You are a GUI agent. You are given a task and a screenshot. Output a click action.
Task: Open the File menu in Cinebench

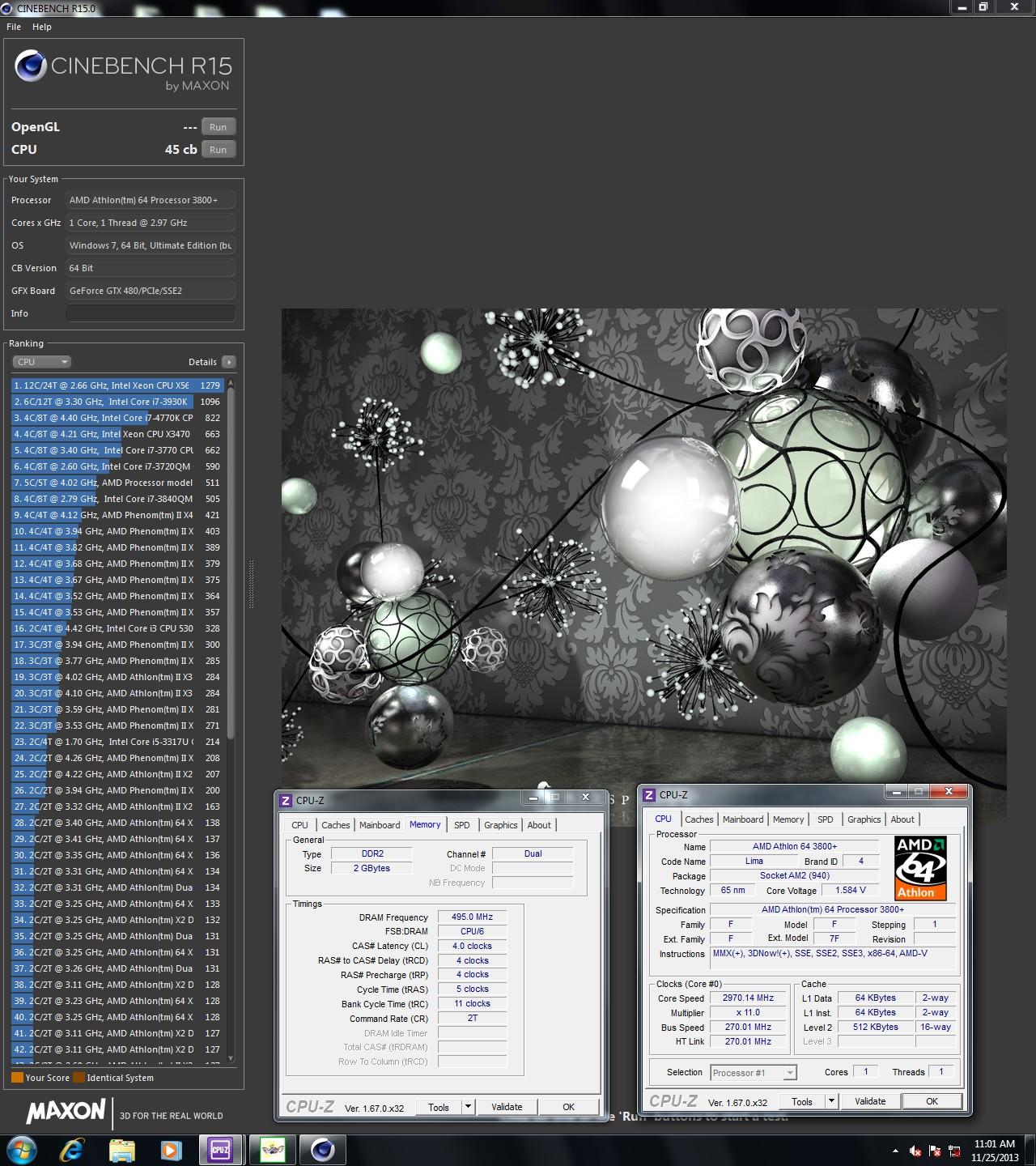pos(14,27)
